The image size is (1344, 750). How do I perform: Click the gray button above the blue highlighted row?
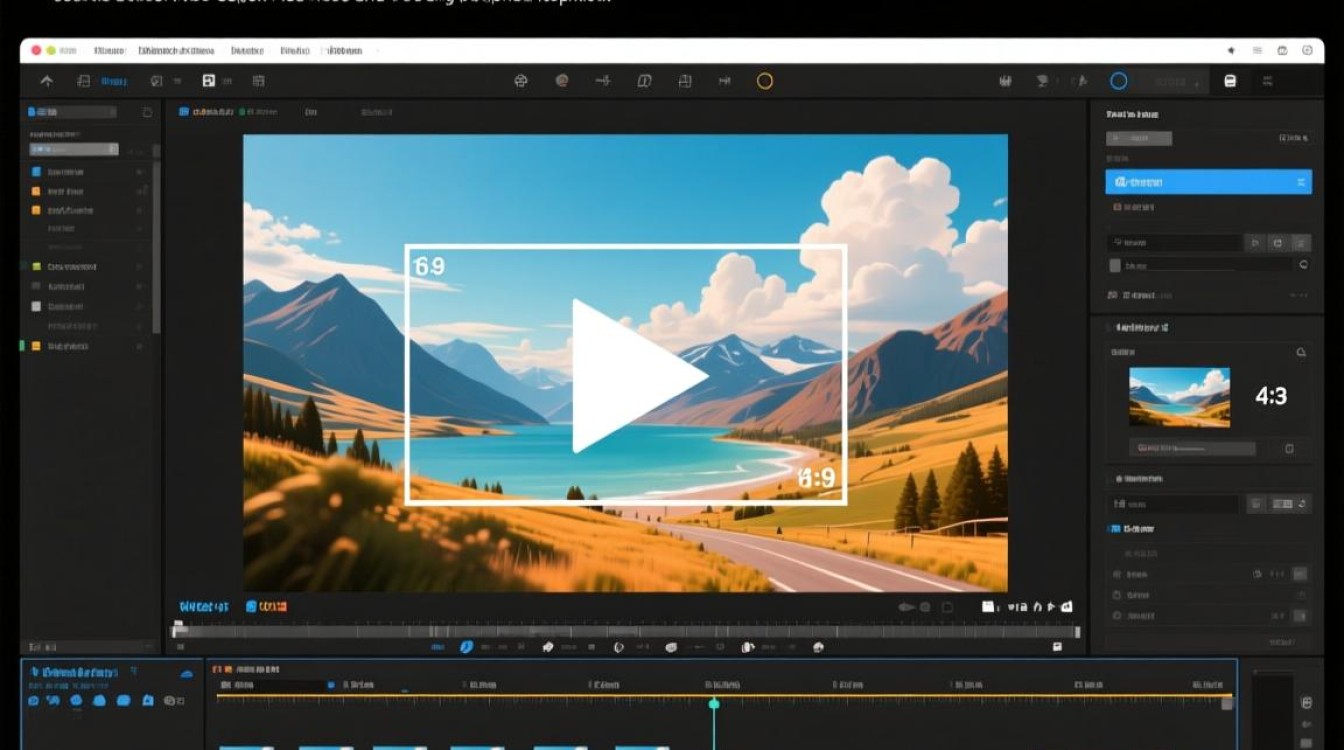[1139, 139]
